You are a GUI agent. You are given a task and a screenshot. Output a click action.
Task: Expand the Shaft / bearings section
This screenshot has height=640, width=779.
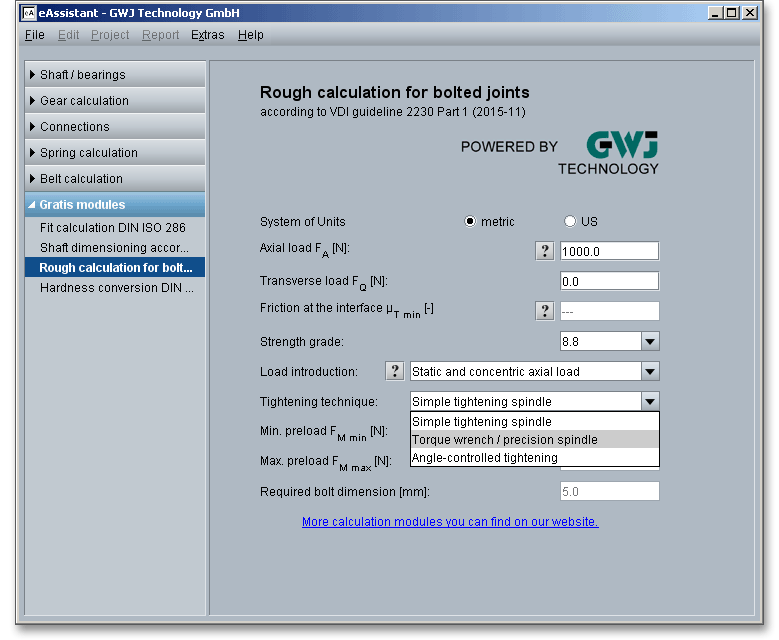[x=115, y=75]
